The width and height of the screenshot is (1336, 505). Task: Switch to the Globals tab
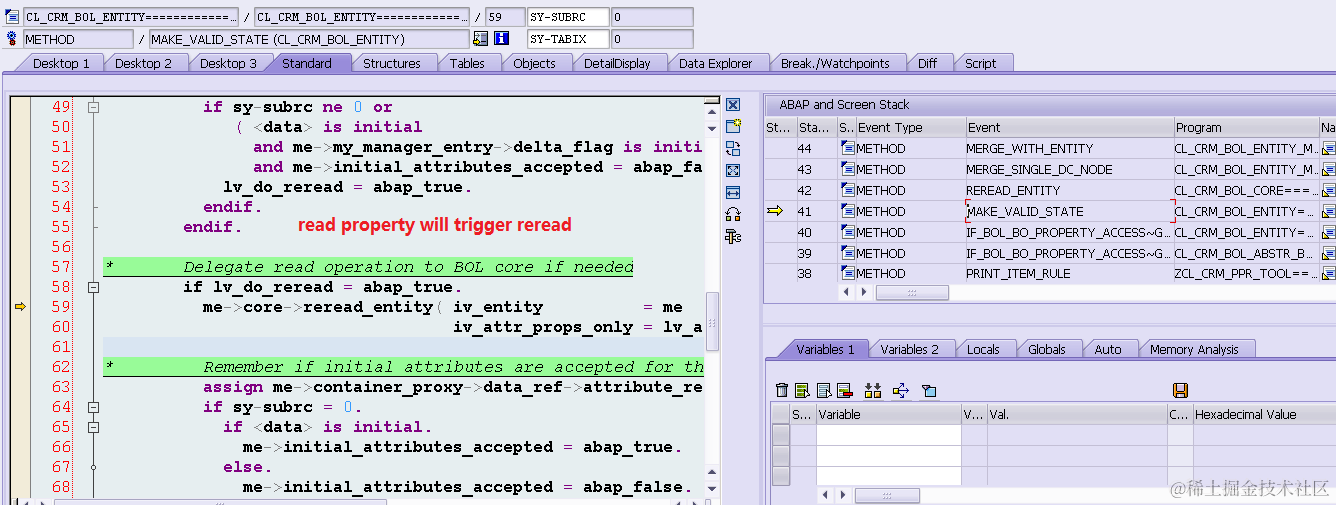tap(1047, 349)
